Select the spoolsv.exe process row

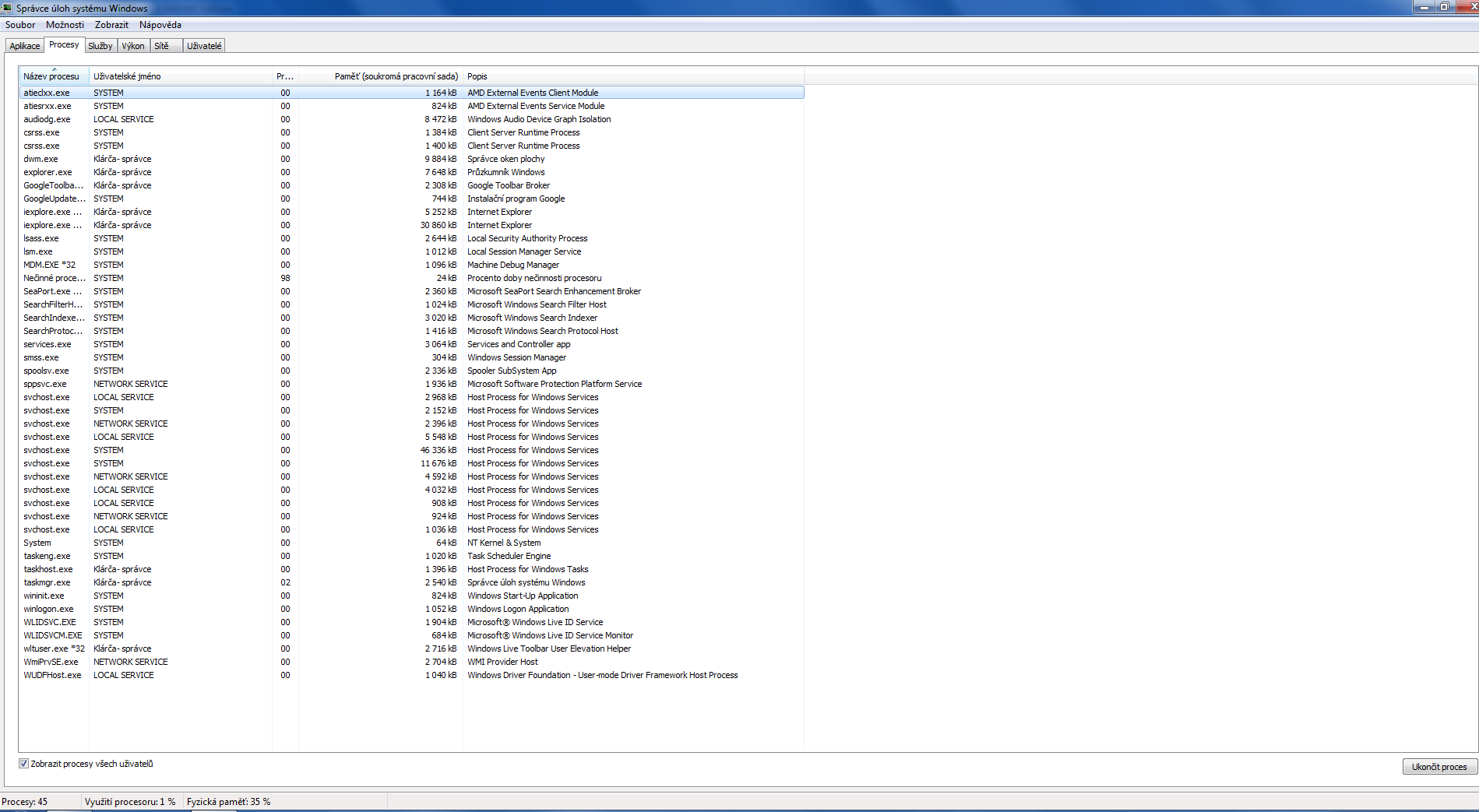[x=411, y=371]
